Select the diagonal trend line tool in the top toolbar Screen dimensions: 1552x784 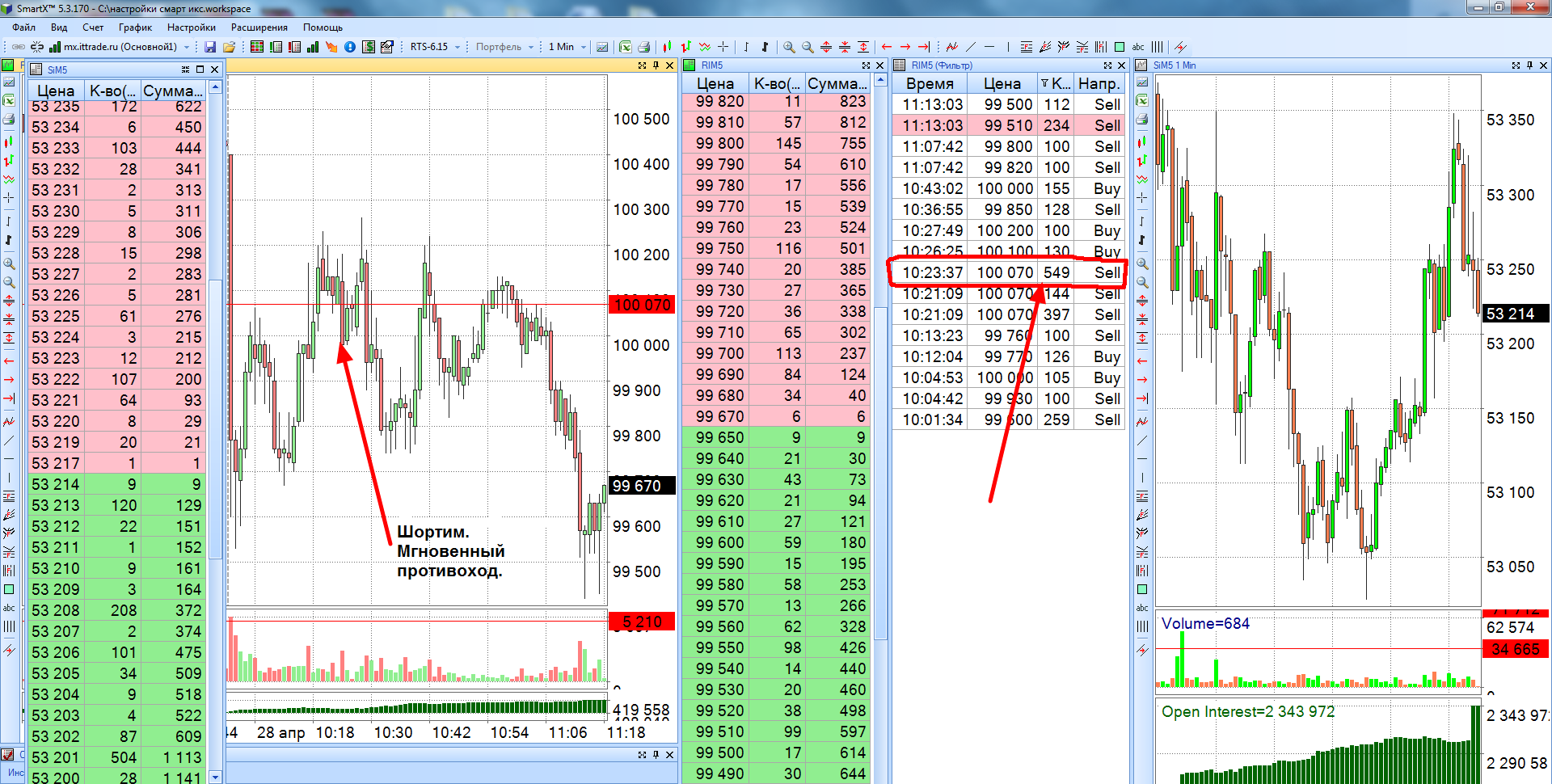point(971,47)
